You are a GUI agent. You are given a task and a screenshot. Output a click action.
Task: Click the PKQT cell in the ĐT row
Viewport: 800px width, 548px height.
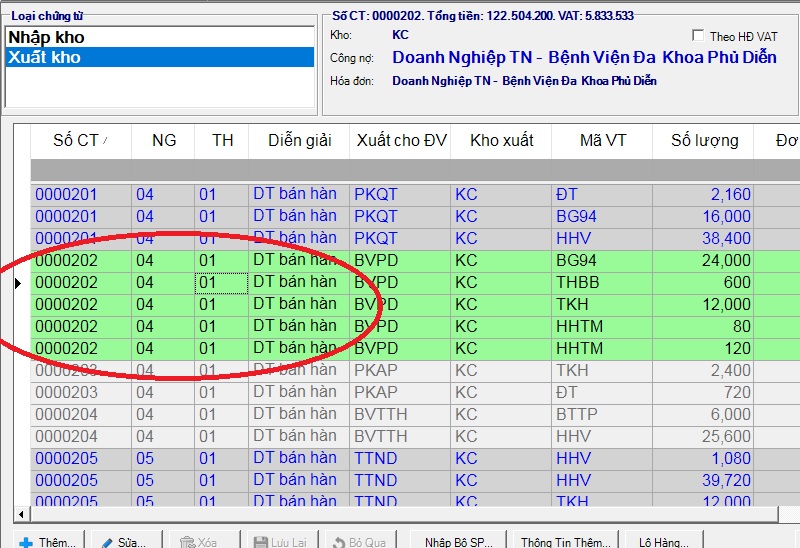pos(401,194)
